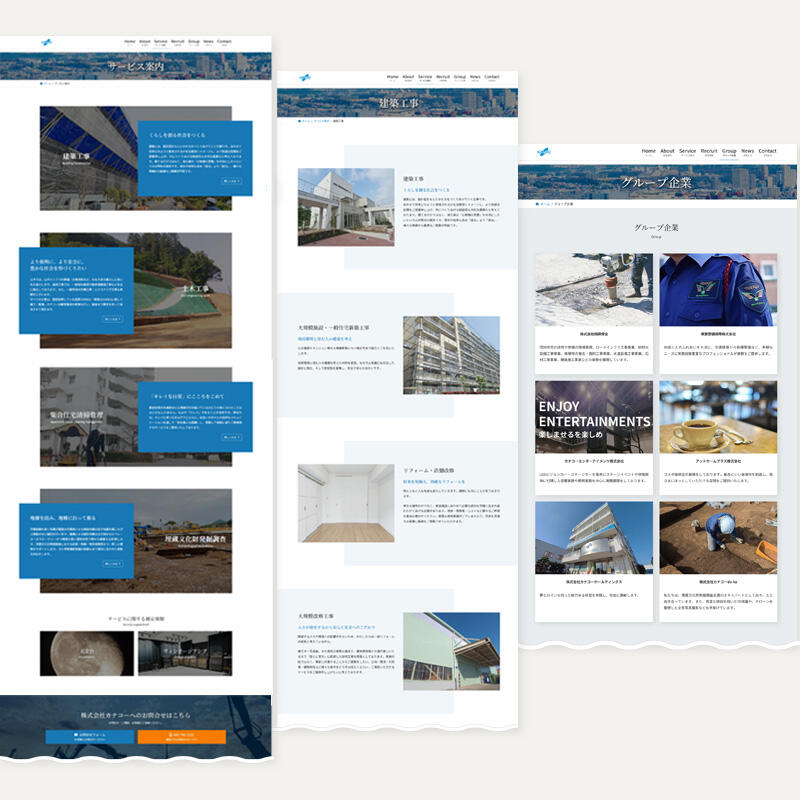Screen dimensions: 800x800
Task: Click the サービス案内 breadcrumb link on the 建築工事 page
Action: tap(322, 121)
